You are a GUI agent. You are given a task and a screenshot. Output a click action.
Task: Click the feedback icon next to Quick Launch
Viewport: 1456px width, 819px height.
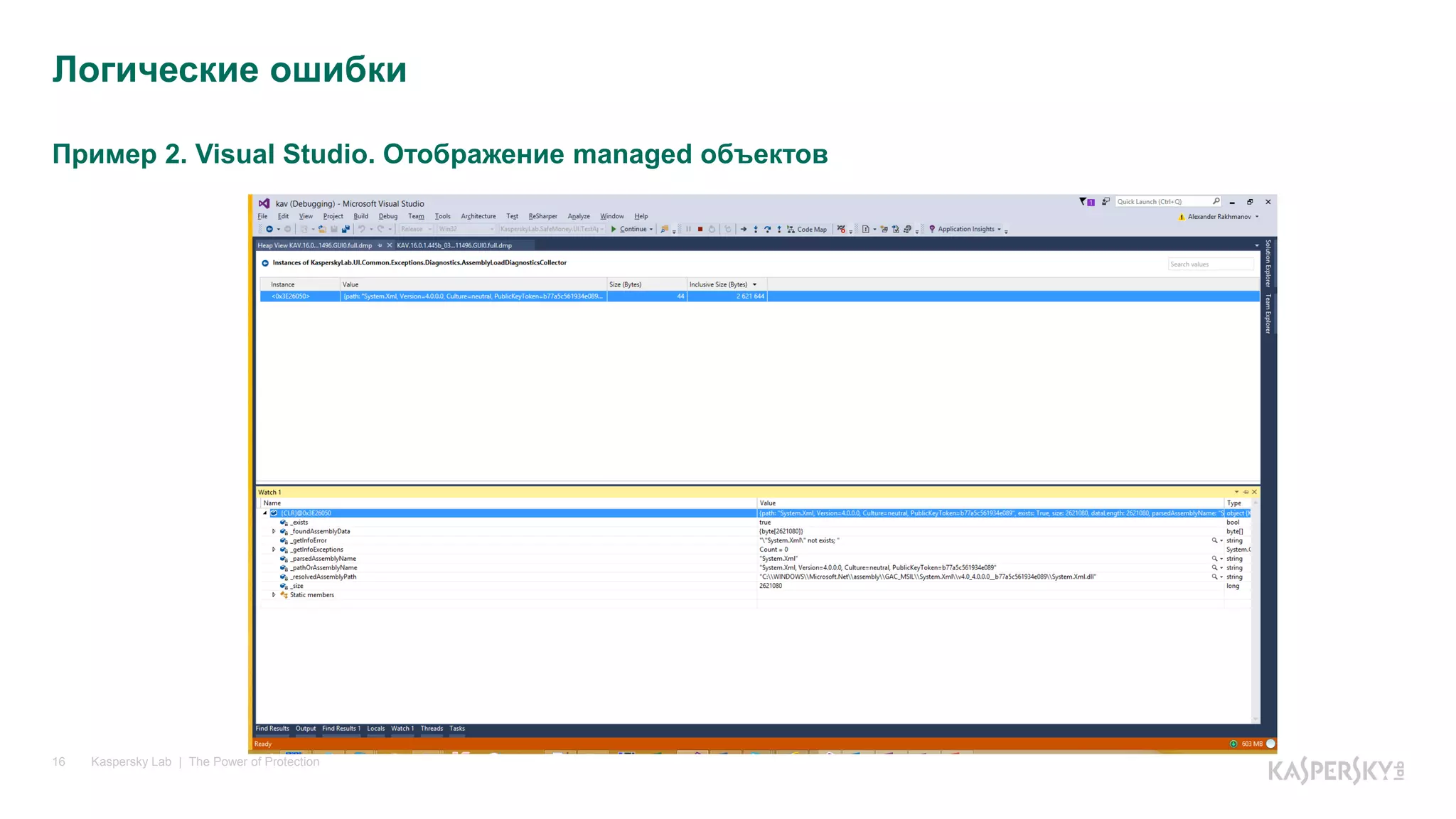(x=1106, y=202)
